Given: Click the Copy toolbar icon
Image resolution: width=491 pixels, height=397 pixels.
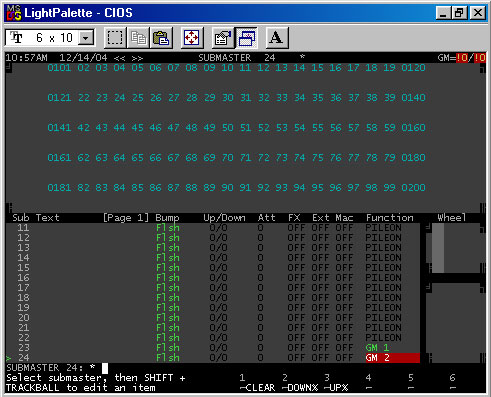Looking at the screenshot, I should (138, 38).
